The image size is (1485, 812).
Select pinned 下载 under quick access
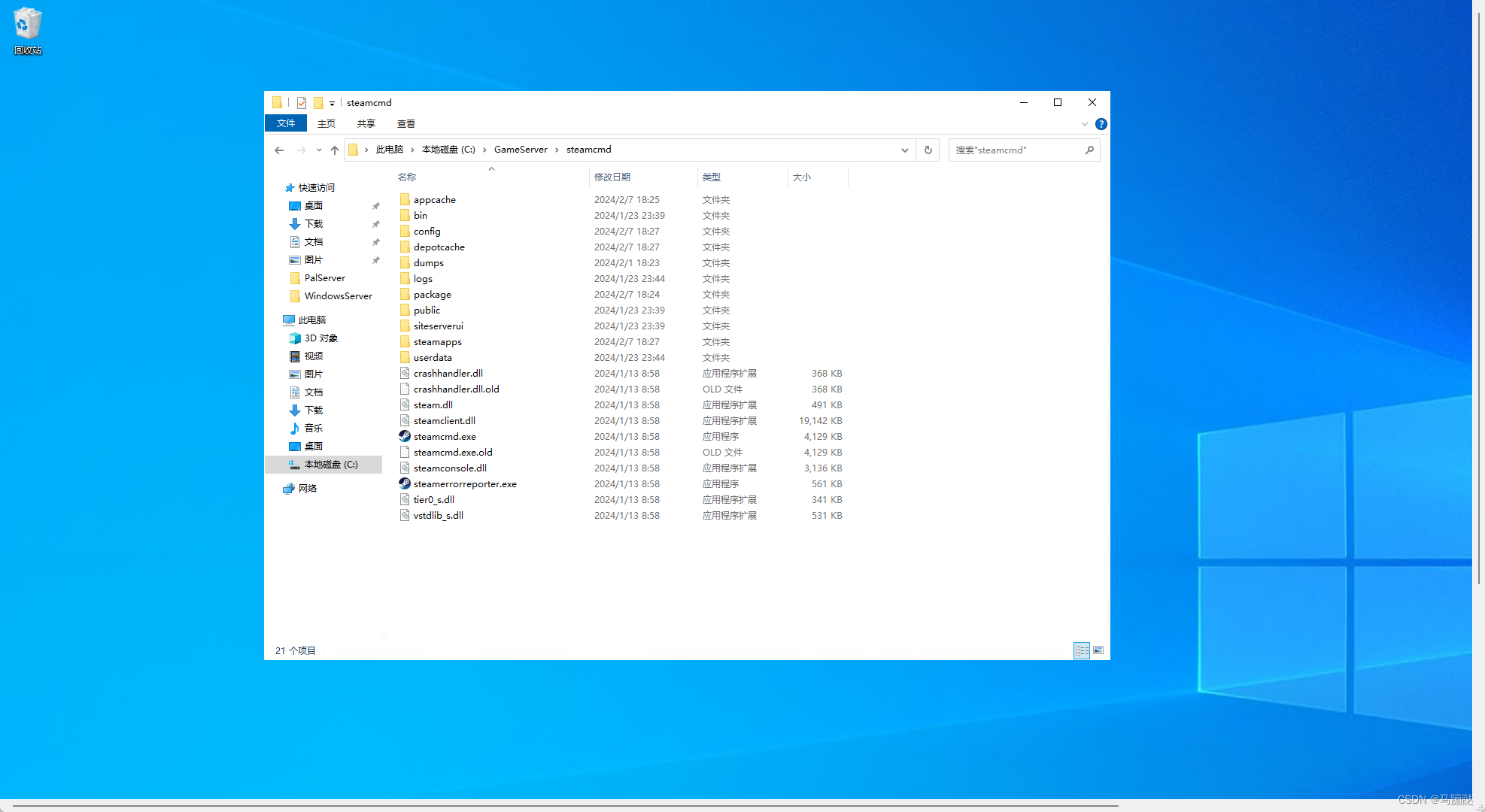[x=314, y=224]
